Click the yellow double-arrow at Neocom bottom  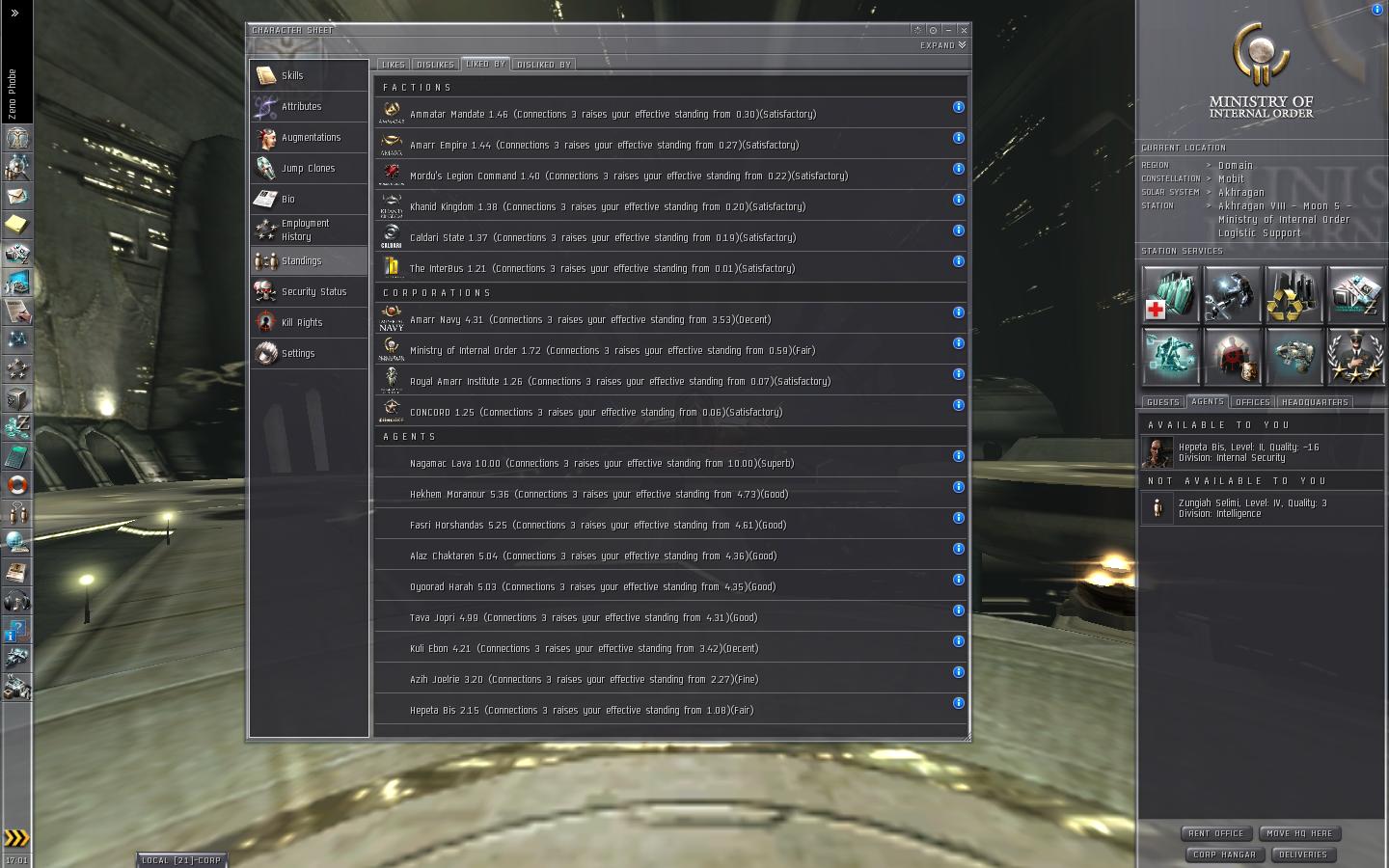point(16,838)
